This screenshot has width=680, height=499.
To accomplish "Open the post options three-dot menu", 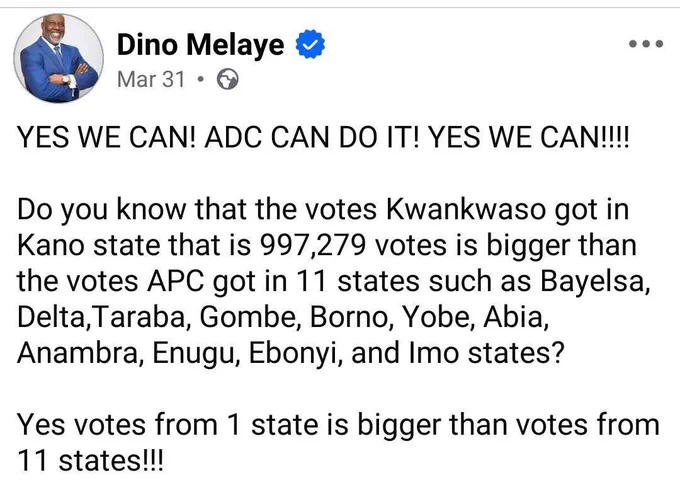I will coord(646,44).
